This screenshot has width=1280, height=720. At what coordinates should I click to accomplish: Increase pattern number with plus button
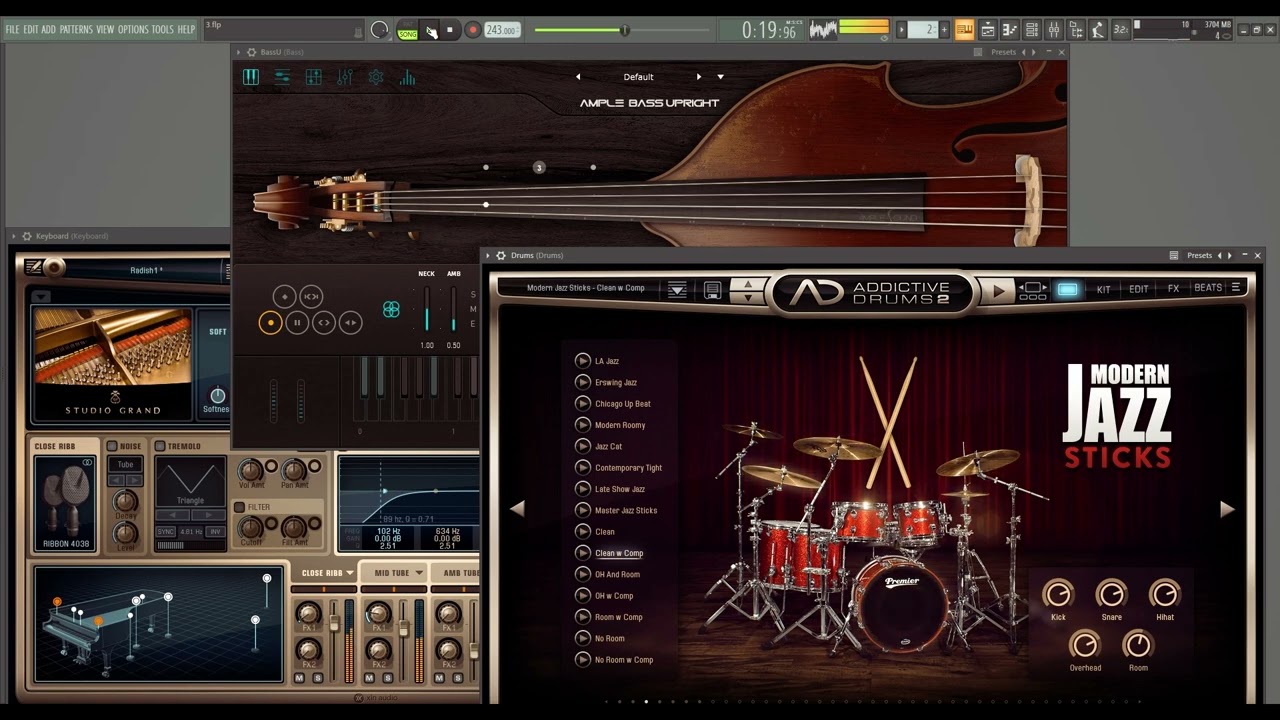click(945, 30)
